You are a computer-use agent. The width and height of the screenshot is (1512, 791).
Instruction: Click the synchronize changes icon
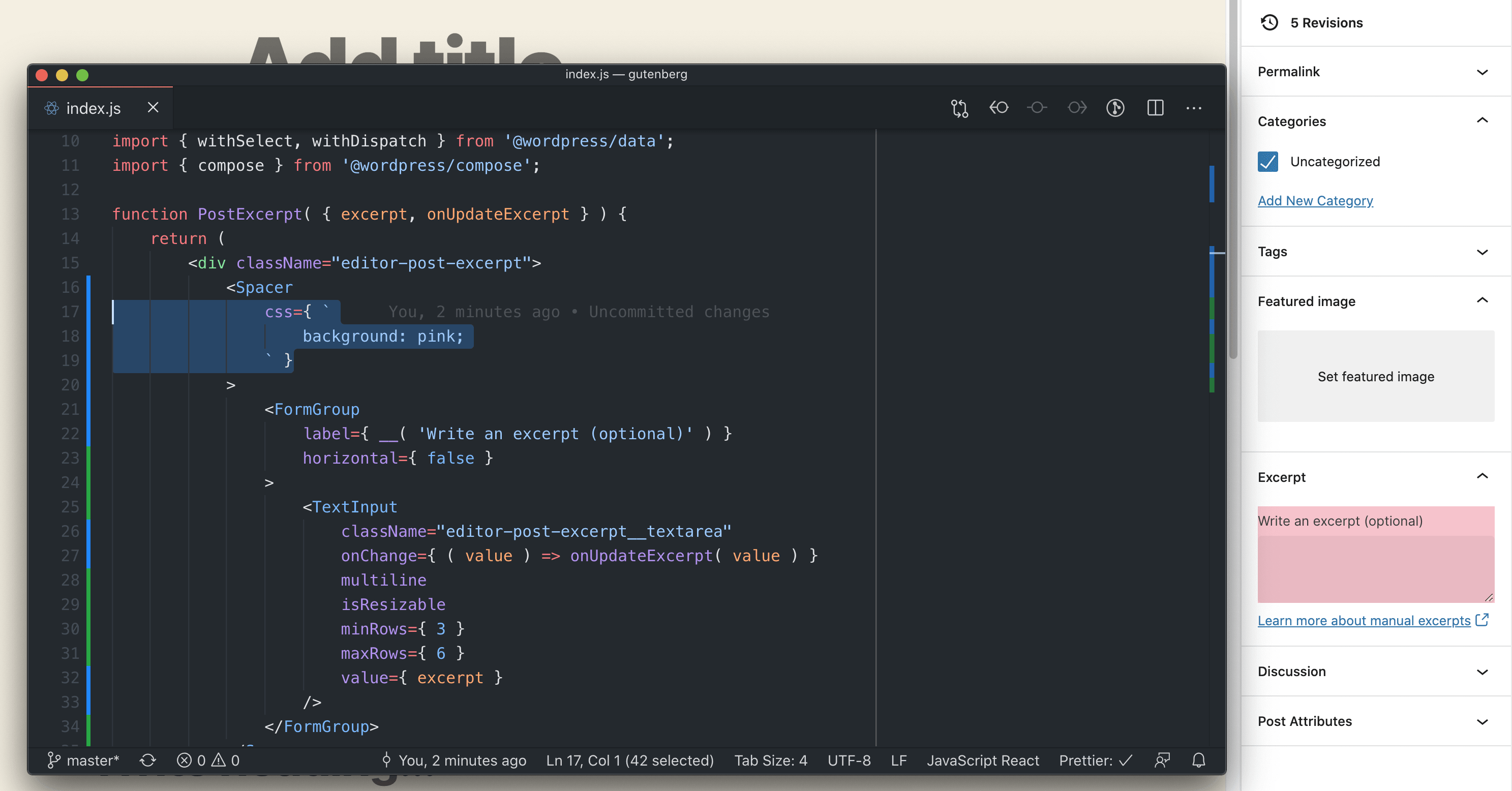click(x=148, y=760)
